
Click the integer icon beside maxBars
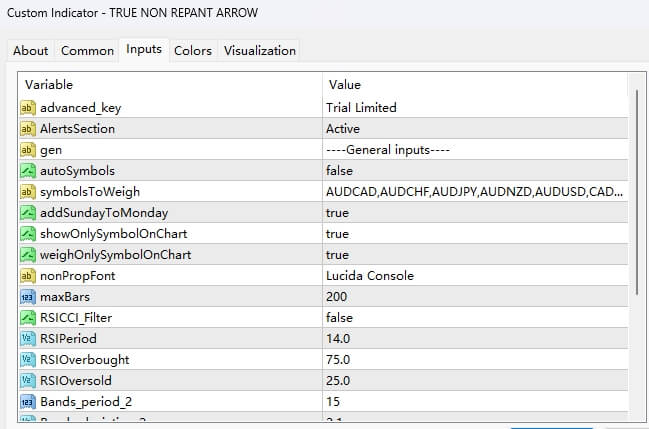tap(27, 297)
